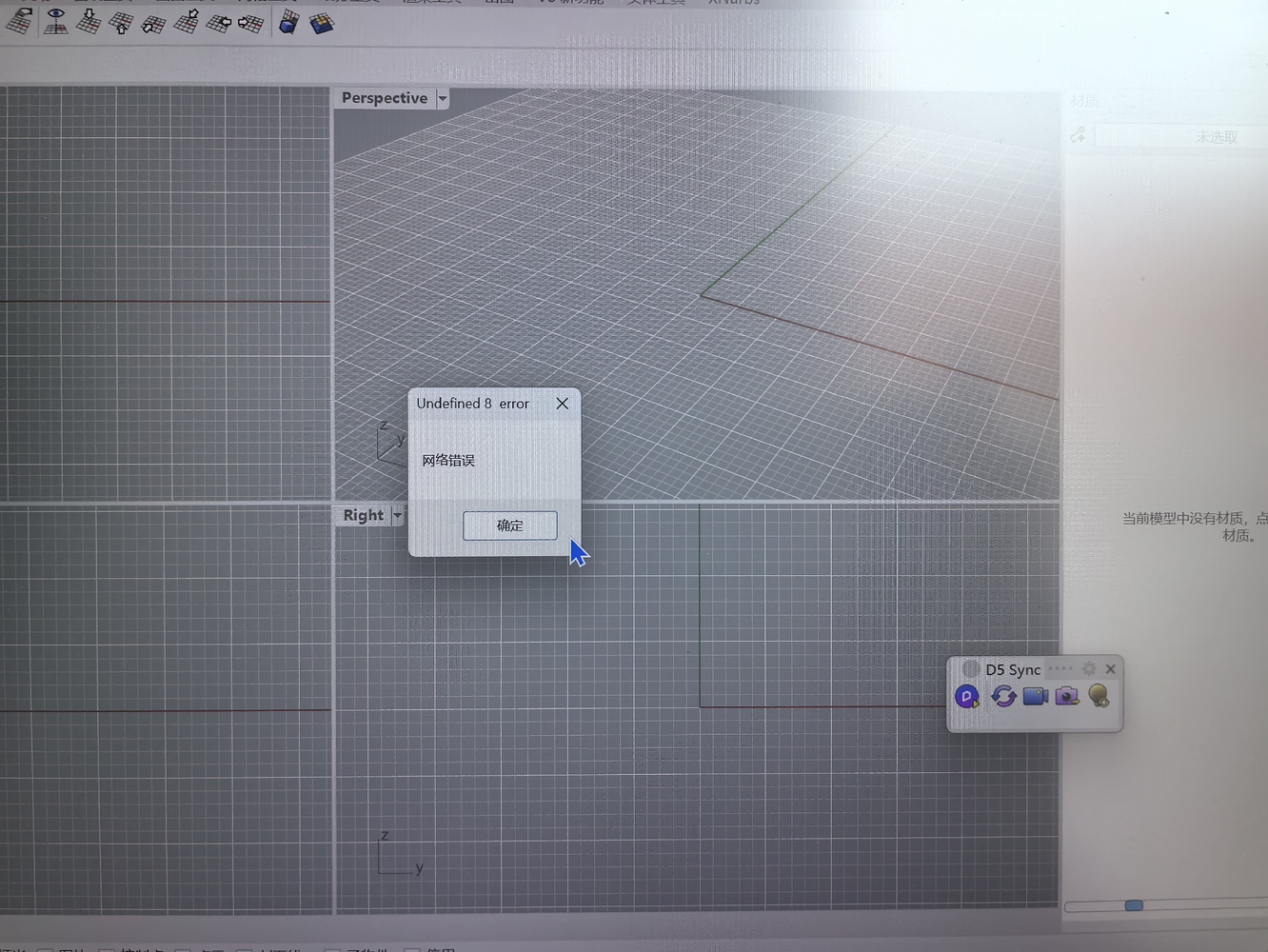Viewport: 1268px width, 952px height.
Task: Click the 确定 button in the error dialog
Action: [x=510, y=526]
